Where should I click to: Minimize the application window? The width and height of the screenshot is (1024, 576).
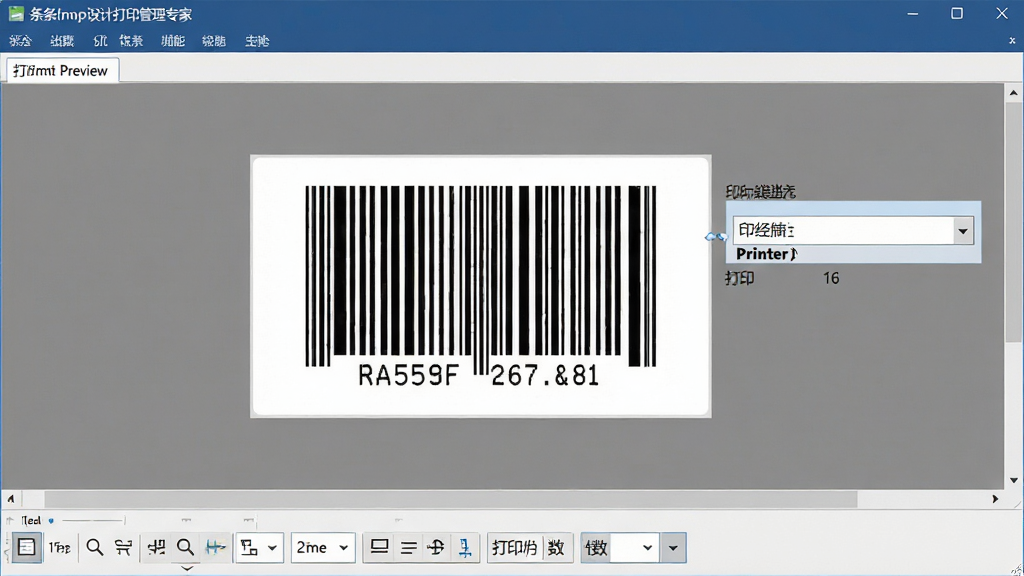tap(913, 14)
